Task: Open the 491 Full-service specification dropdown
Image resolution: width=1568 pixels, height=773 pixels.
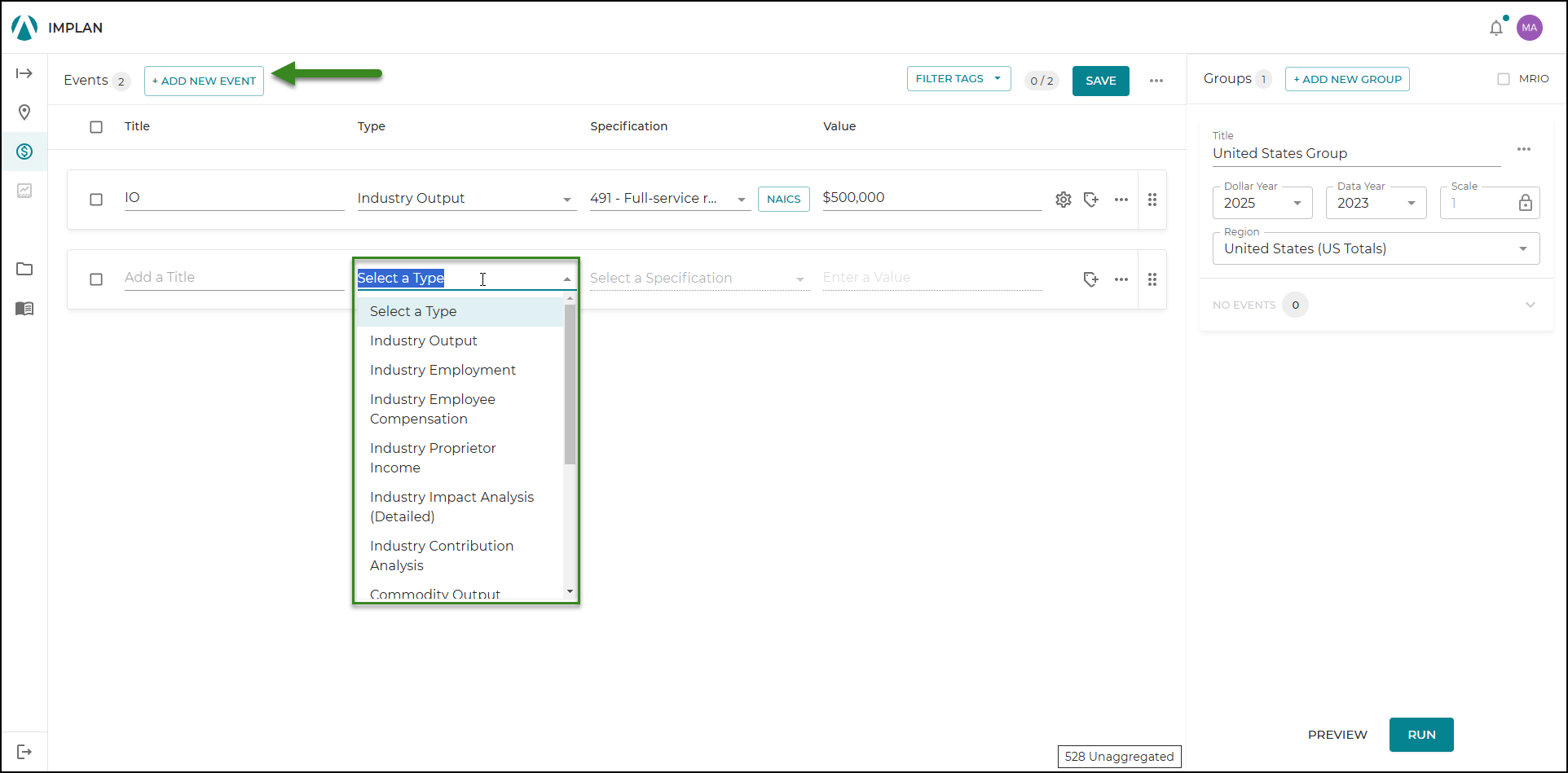Action: pos(670,199)
